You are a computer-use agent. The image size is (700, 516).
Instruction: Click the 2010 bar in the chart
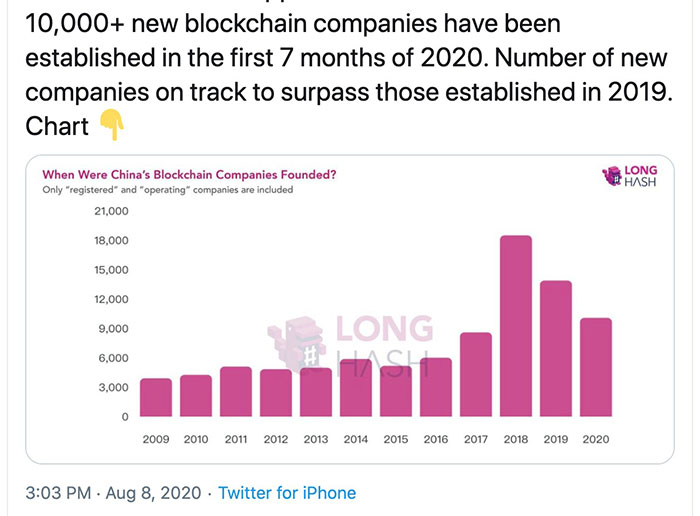pyautogui.click(x=195, y=395)
